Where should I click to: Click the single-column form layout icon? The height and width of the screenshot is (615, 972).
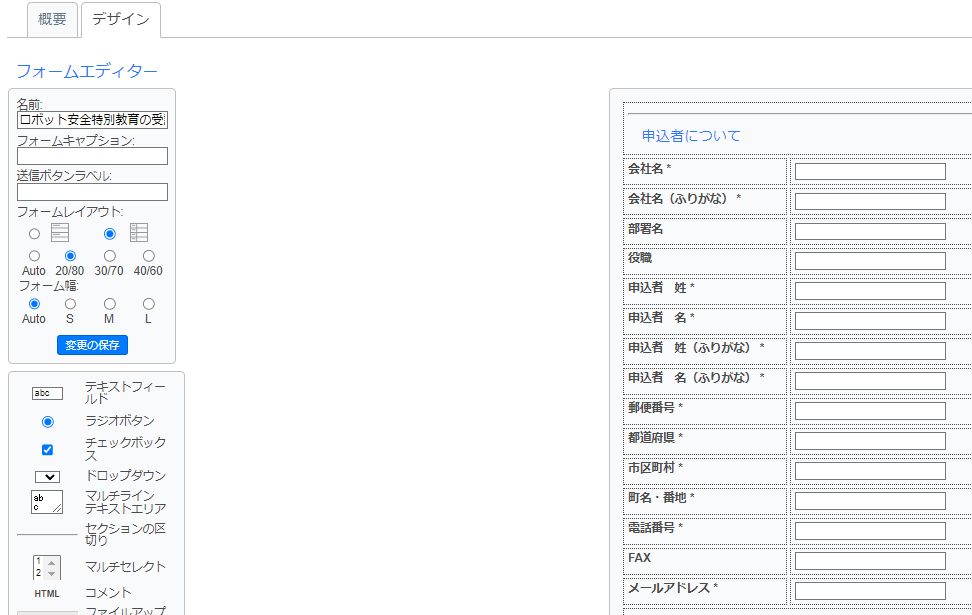click(60, 233)
